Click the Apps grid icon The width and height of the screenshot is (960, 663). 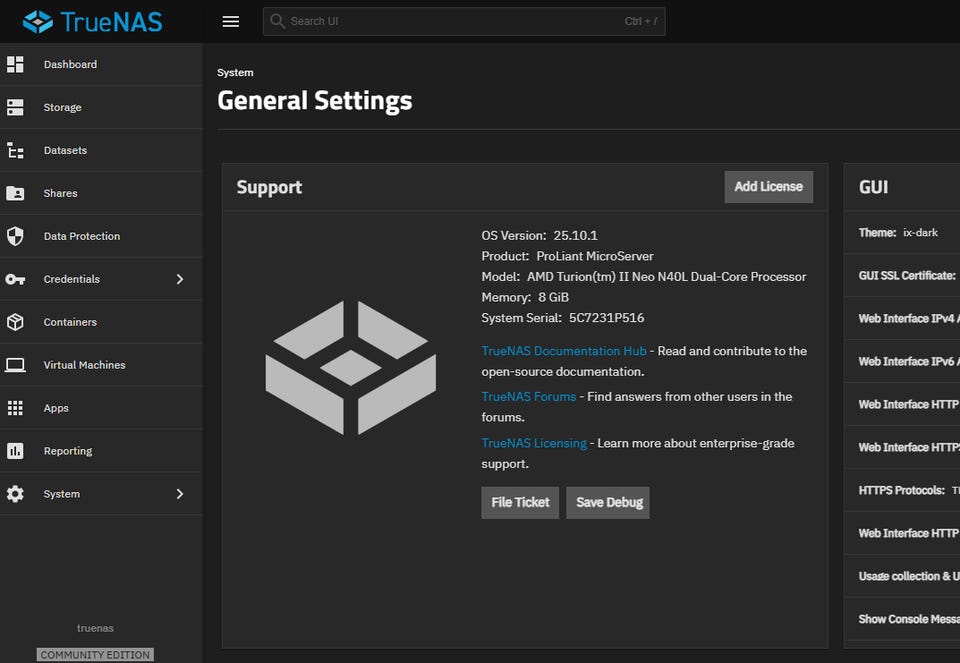click(x=15, y=408)
